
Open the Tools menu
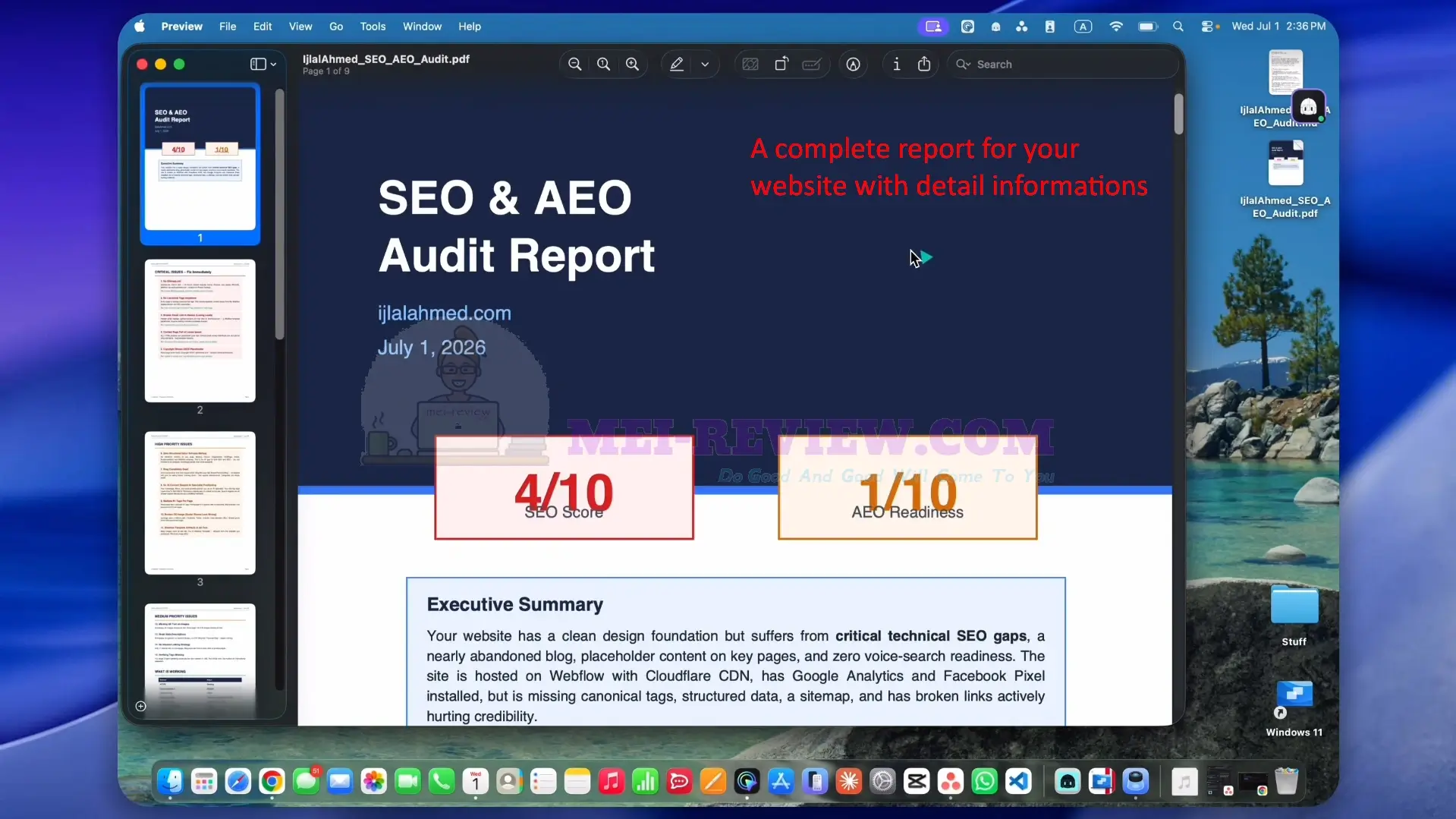373,27
